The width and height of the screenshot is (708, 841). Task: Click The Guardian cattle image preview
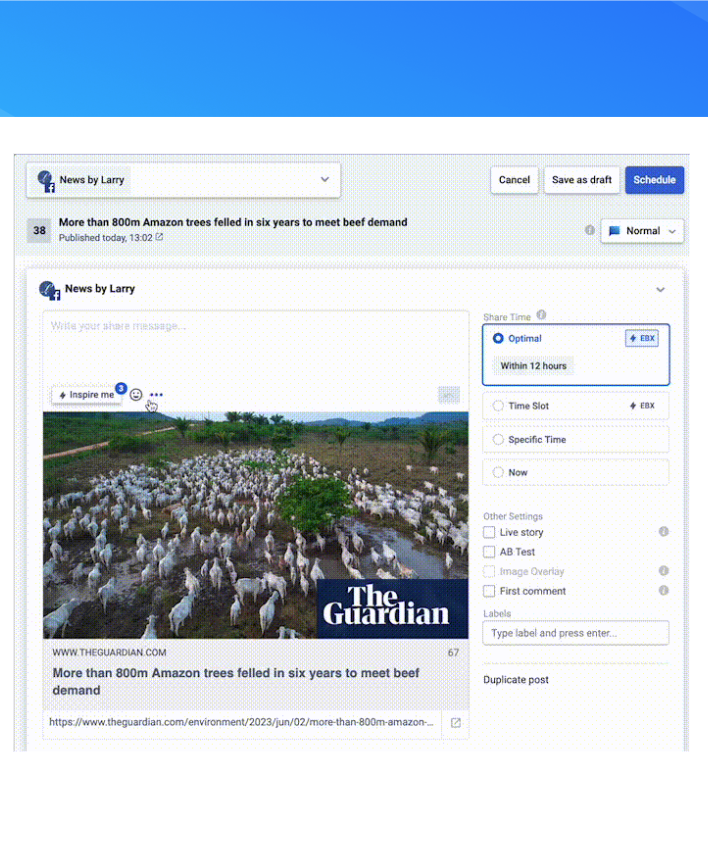(x=256, y=525)
